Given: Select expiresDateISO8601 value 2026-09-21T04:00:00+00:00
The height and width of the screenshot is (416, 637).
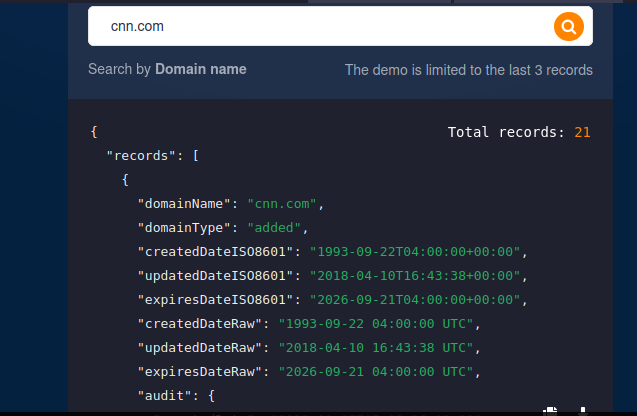Looking at the screenshot, I should tap(415, 299).
